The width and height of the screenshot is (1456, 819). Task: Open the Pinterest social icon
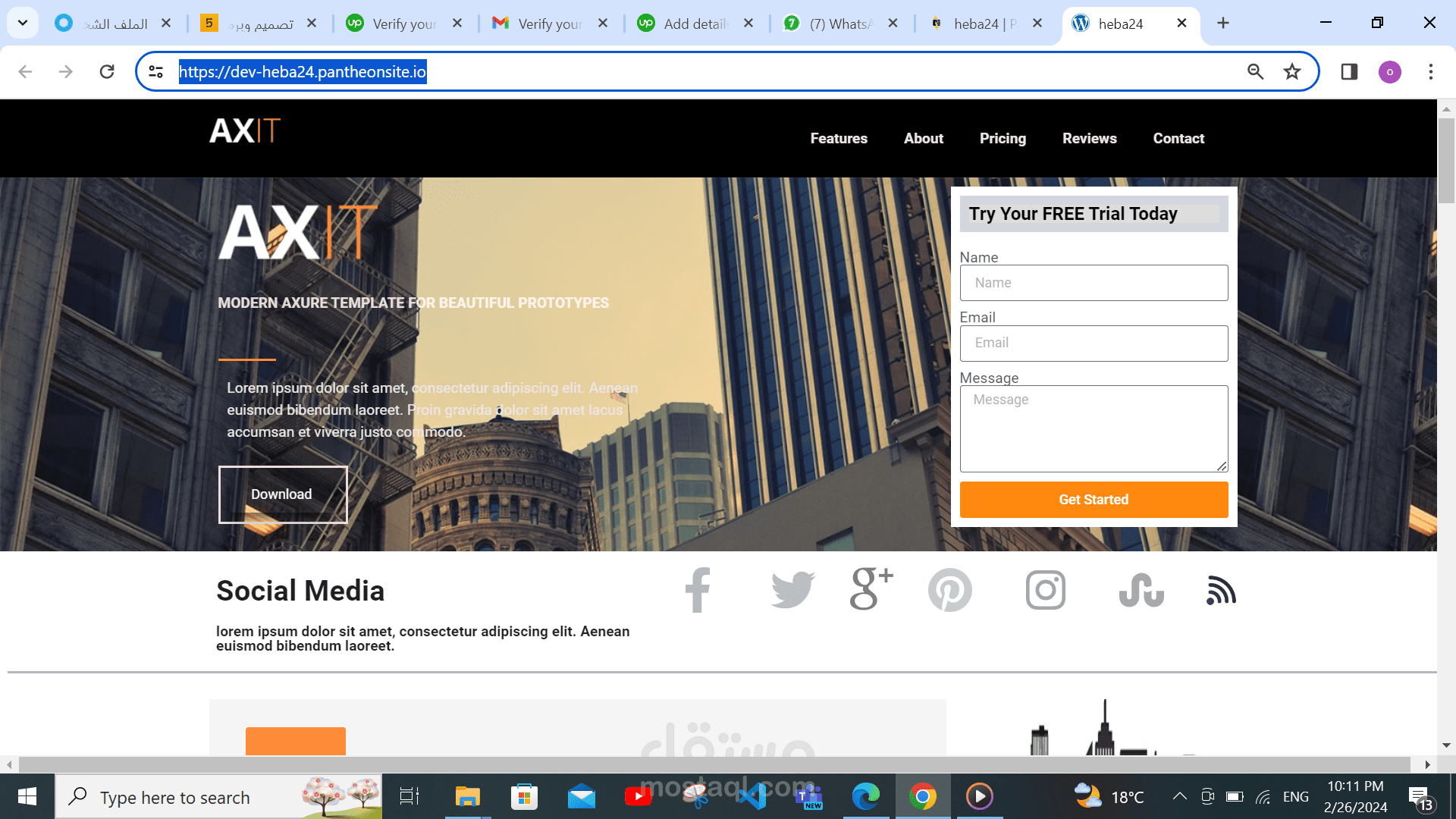pyautogui.click(x=950, y=590)
